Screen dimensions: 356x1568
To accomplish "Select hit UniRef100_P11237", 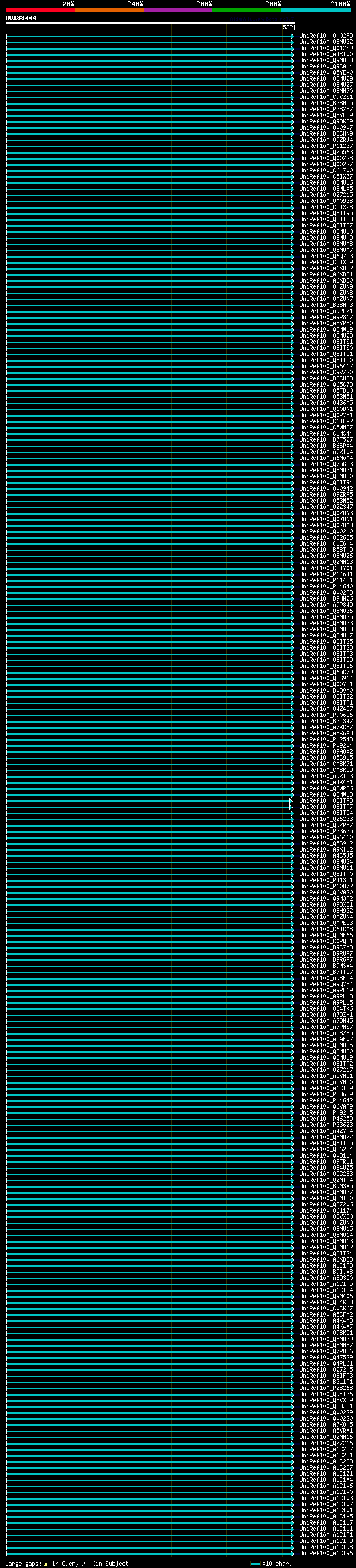I will pyautogui.click(x=326, y=146).
